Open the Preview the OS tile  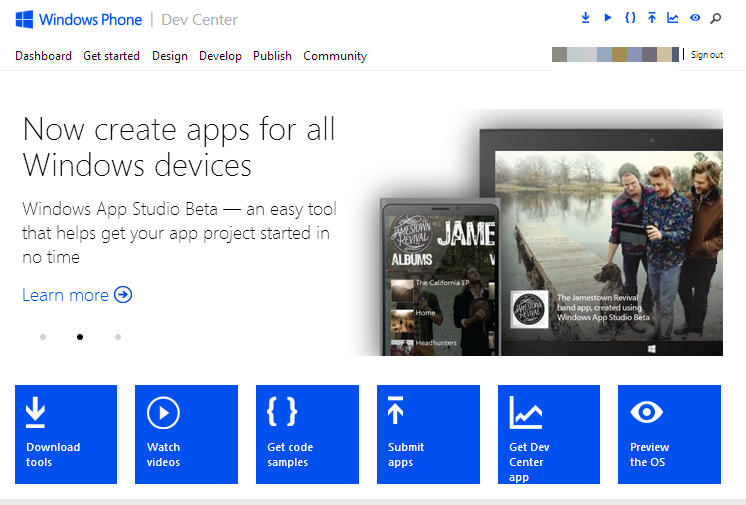coord(669,434)
